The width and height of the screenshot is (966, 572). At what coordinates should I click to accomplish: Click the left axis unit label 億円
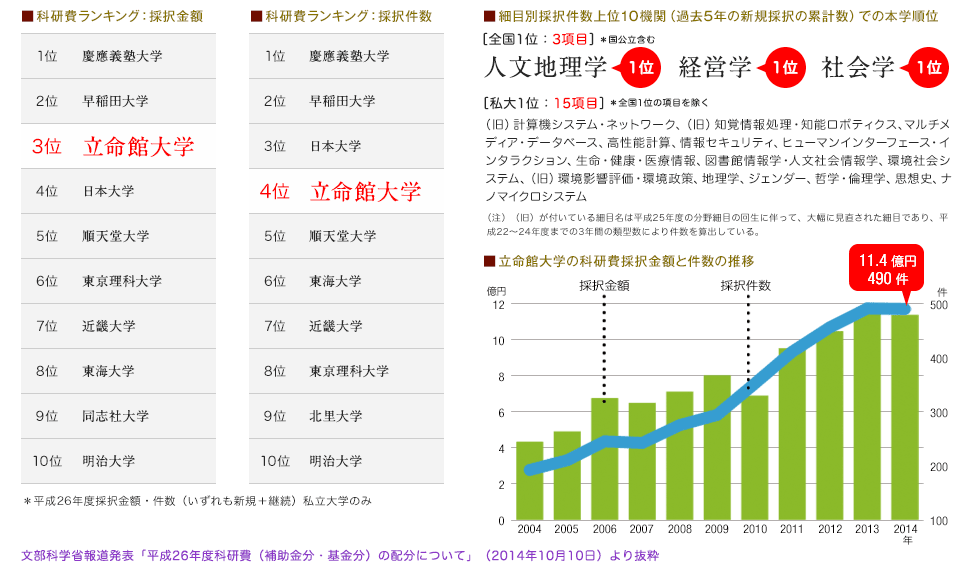496,292
